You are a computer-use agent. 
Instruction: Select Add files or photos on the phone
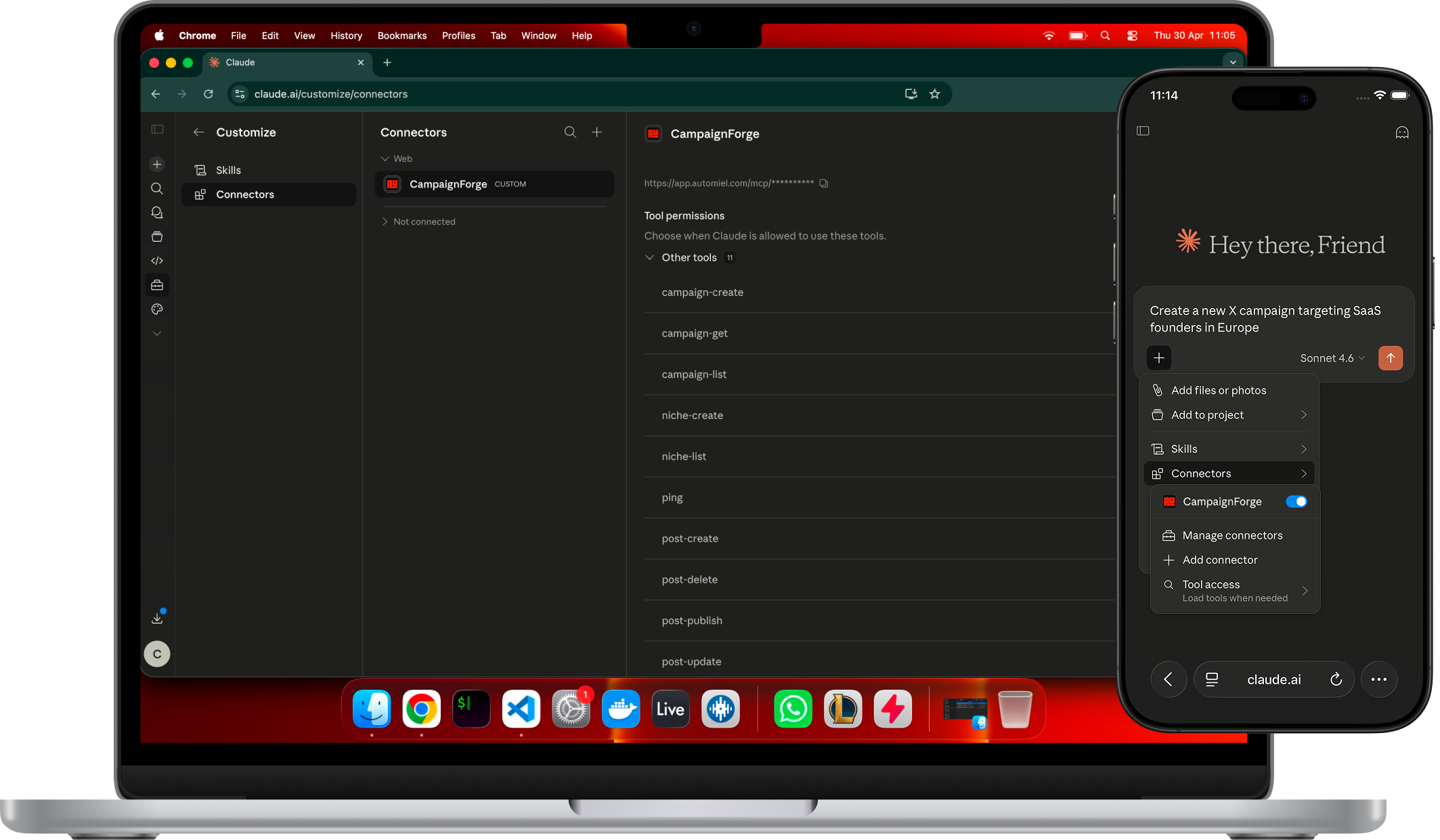1229,391
